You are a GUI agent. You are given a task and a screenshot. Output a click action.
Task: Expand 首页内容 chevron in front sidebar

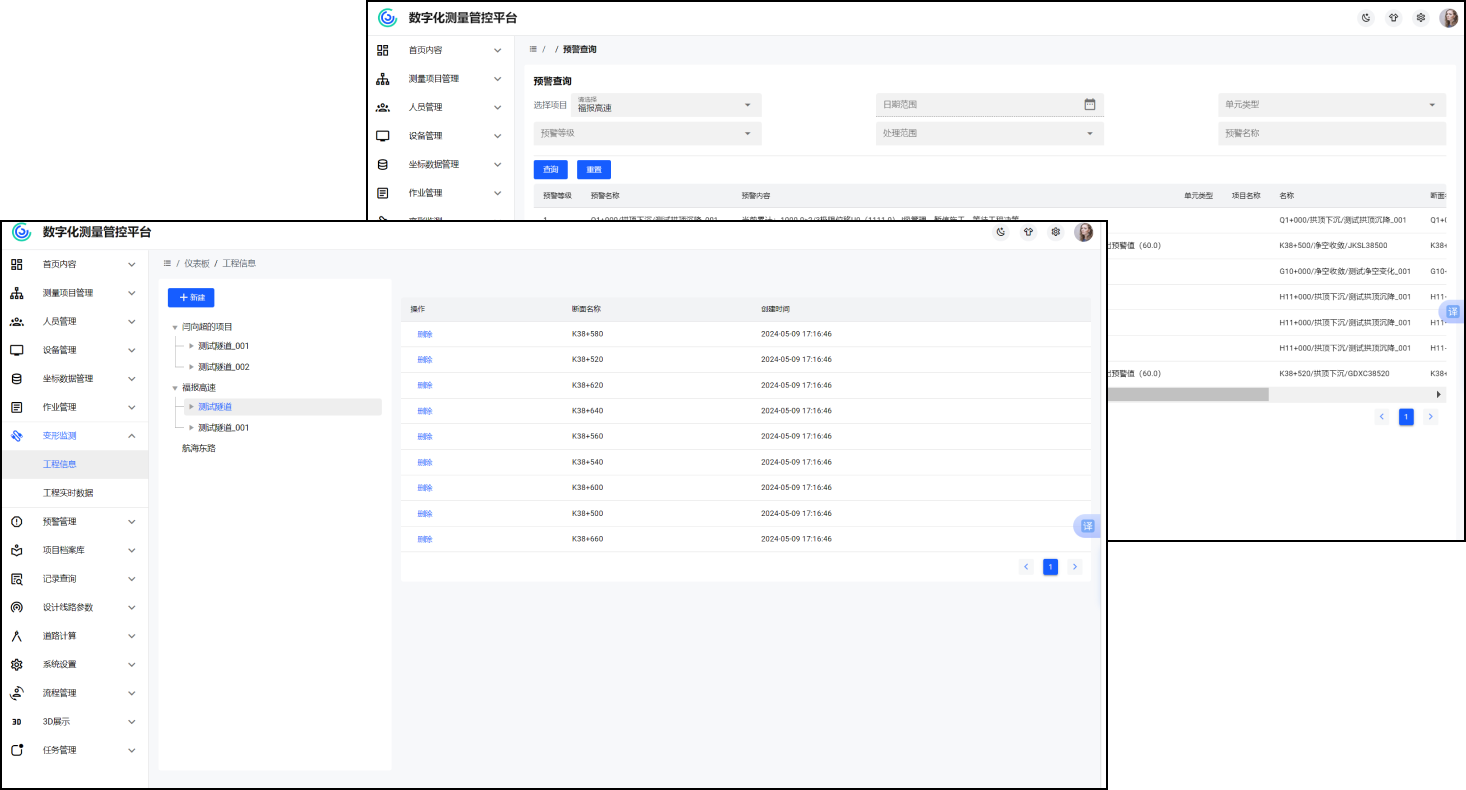132,265
